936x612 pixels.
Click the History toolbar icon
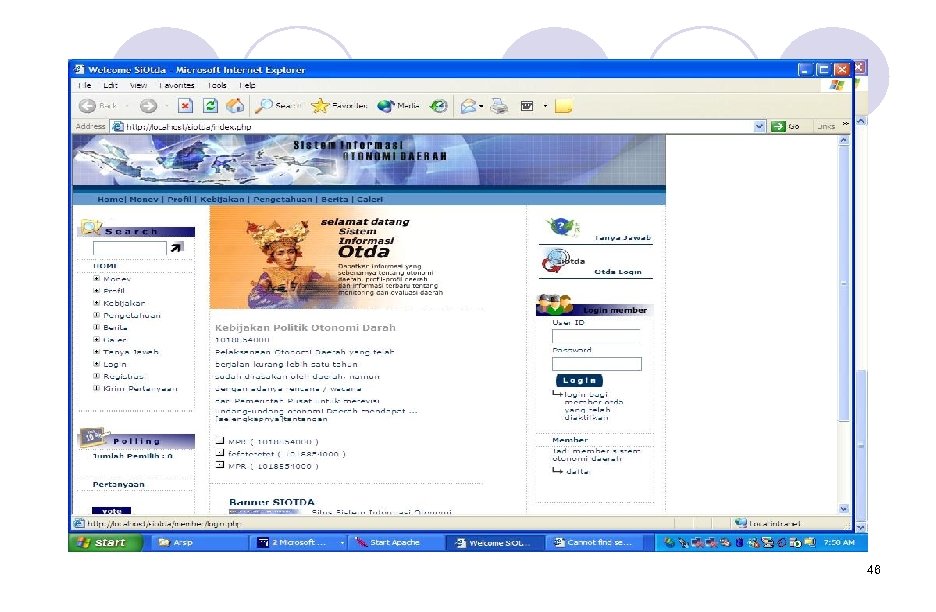coord(439,106)
